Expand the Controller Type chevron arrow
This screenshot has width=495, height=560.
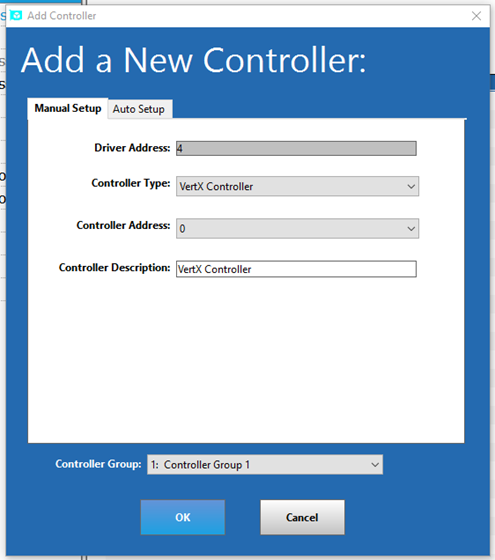click(411, 186)
